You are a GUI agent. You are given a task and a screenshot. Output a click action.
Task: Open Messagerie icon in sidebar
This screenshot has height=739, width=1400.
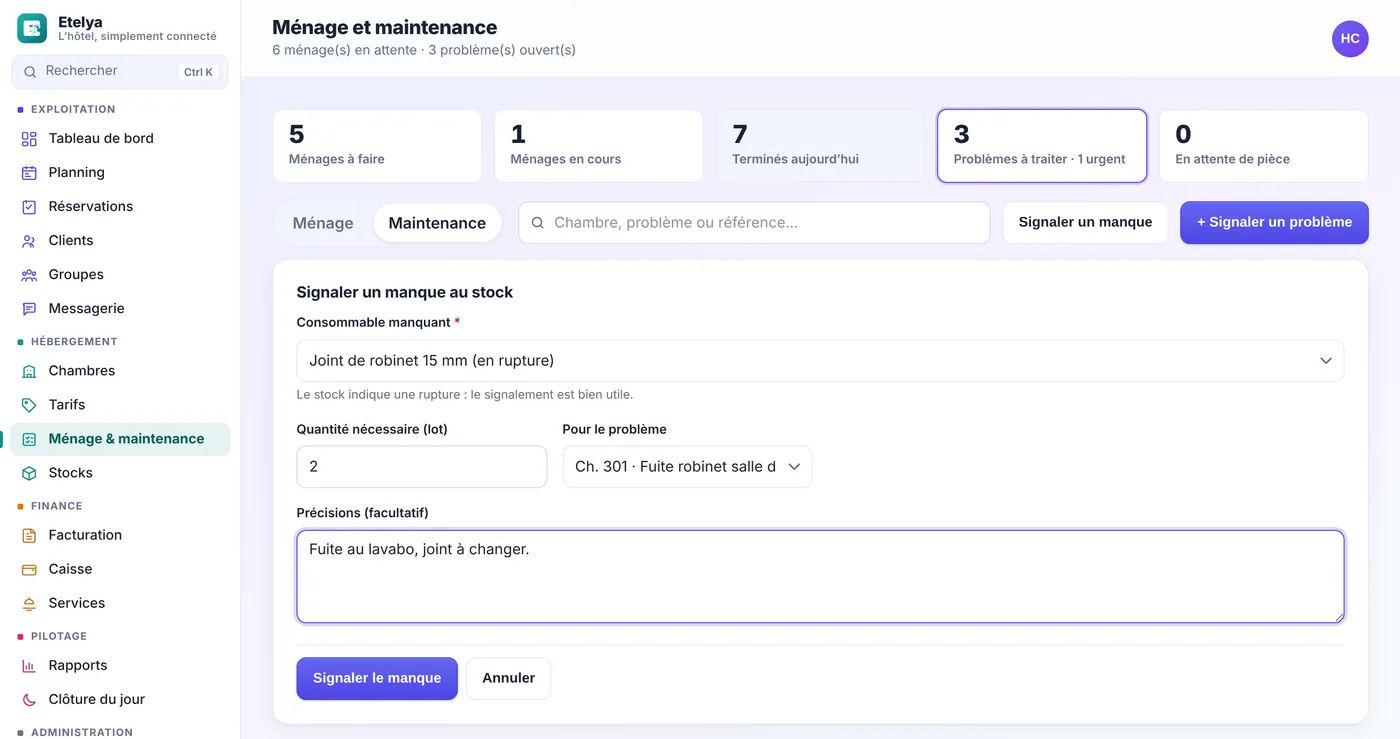click(29, 309)
